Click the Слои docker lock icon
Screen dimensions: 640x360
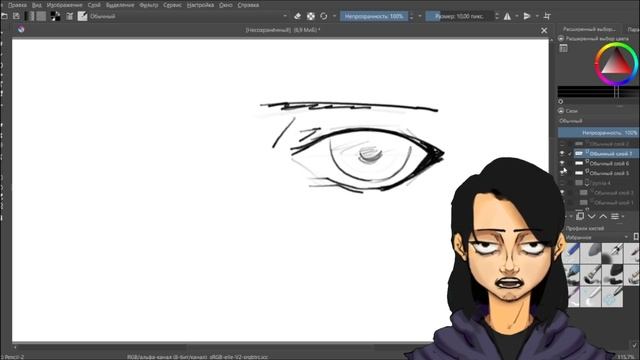click(x=561, y=111)
